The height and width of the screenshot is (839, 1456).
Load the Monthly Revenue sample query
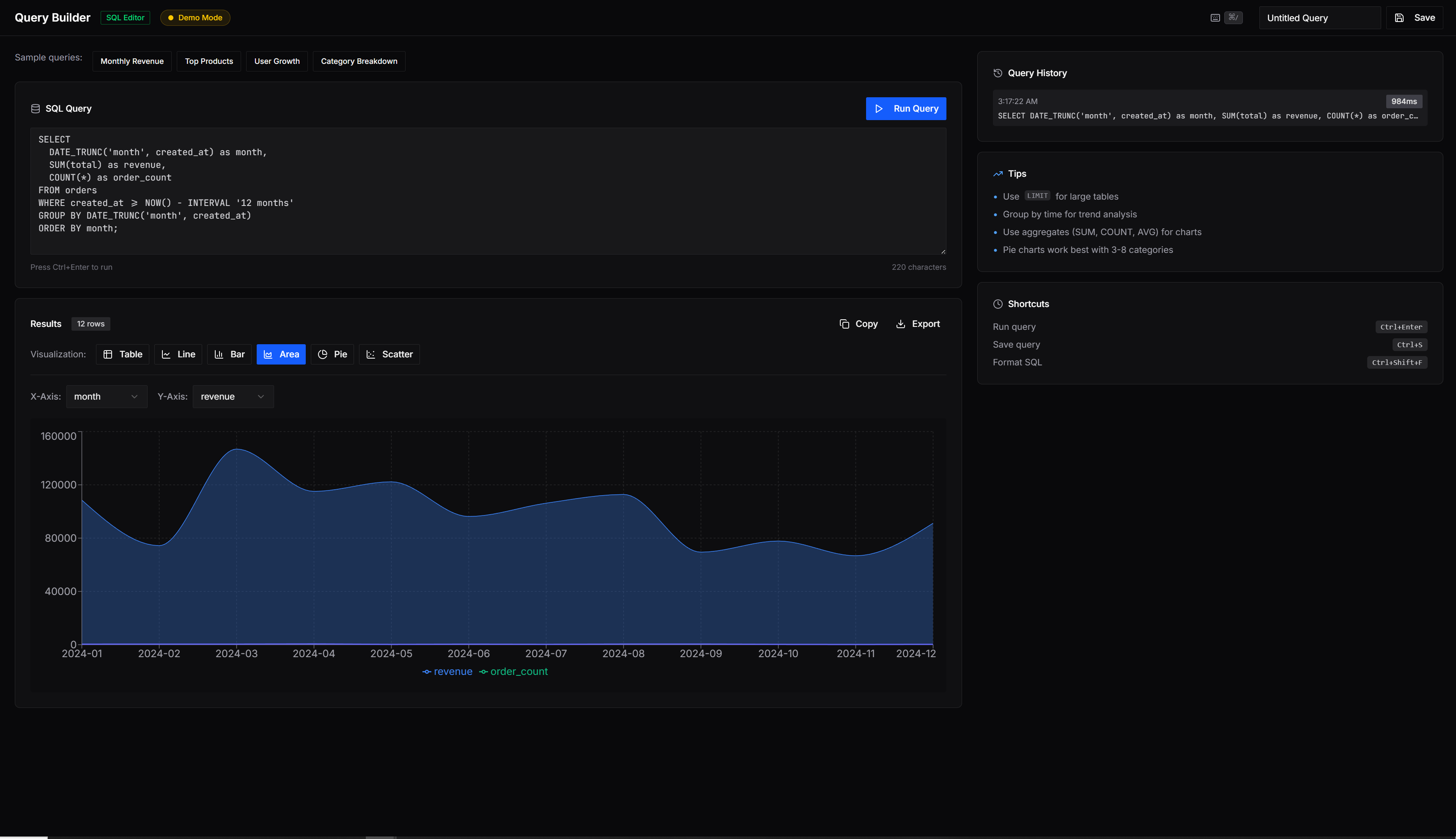pyautogui.click(x=132, y=61)
